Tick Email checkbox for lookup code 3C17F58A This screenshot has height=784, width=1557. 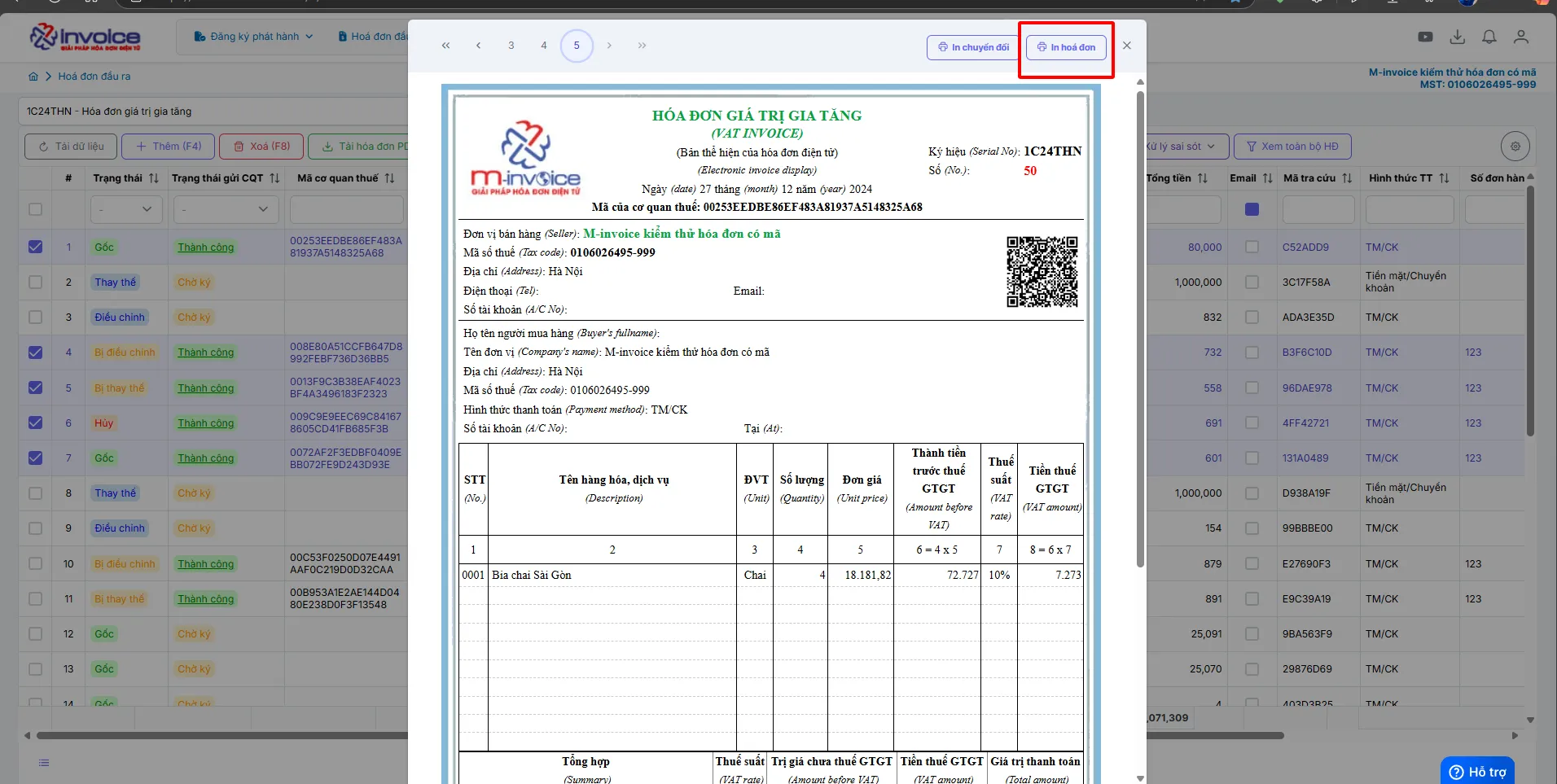(1252, 282)
